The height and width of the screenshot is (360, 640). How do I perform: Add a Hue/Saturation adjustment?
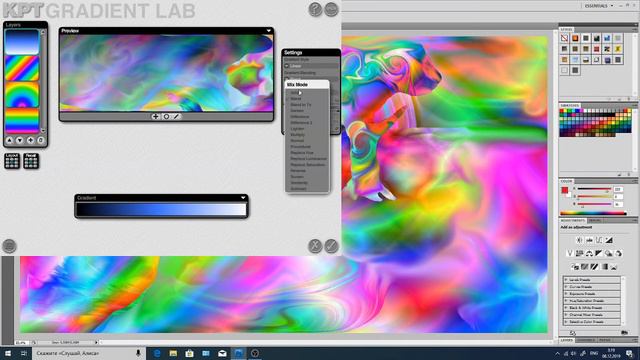[x=580, y=253]
